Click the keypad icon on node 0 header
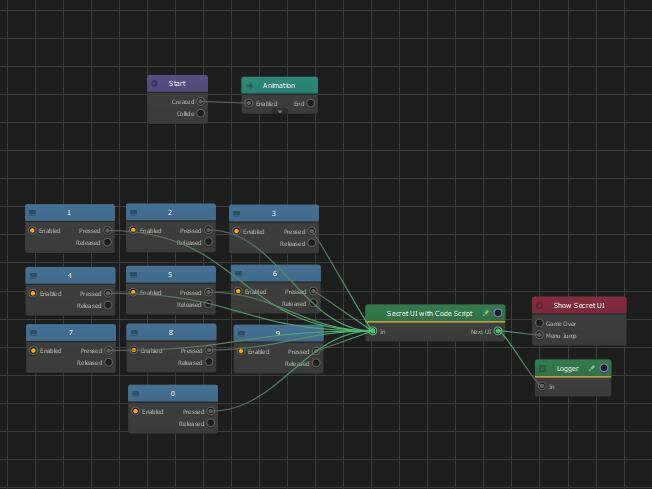Screen dimensions: 652x489 pos(136,393)
